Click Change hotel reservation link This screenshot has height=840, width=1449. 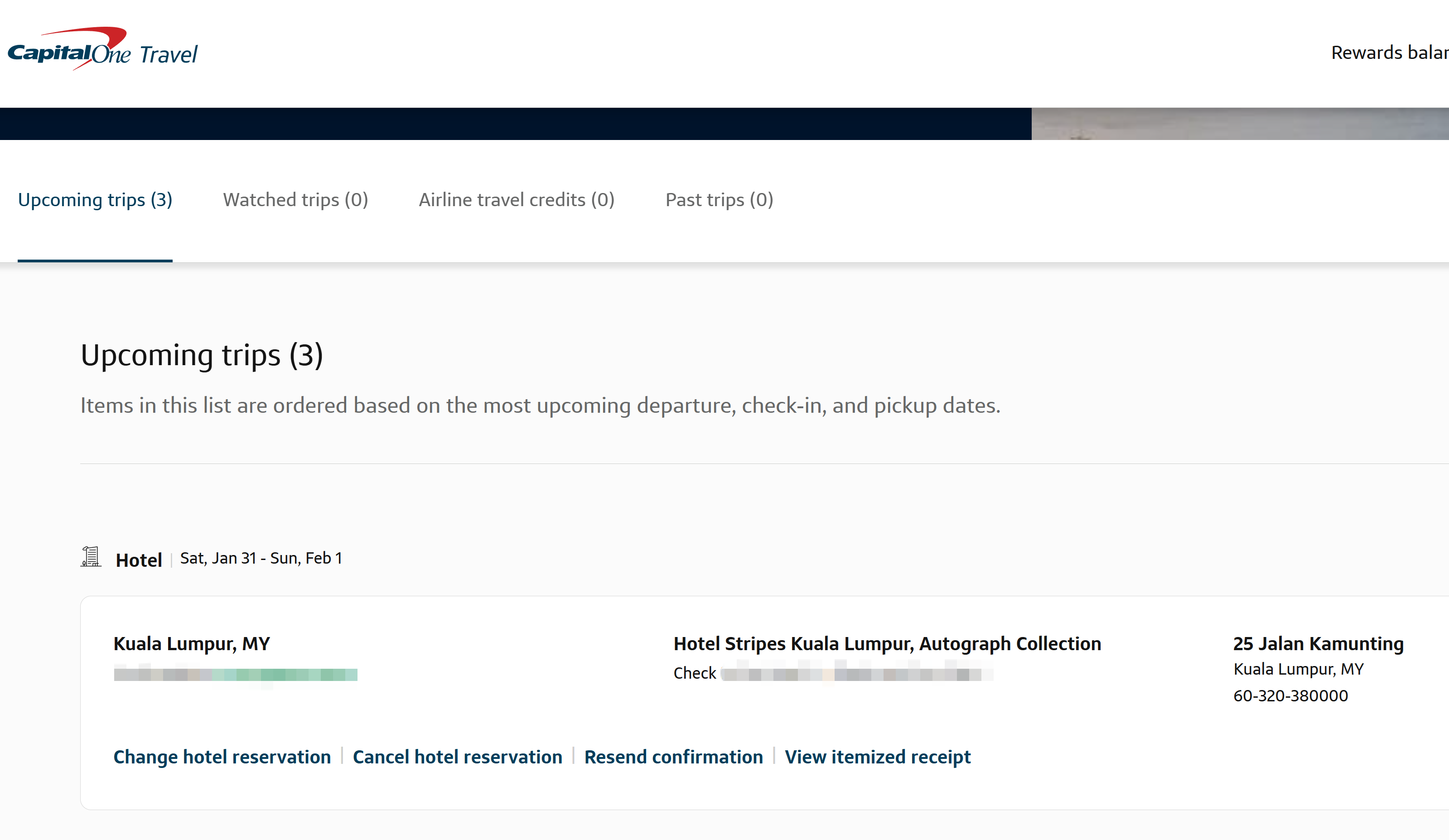(x=222, y=757)
